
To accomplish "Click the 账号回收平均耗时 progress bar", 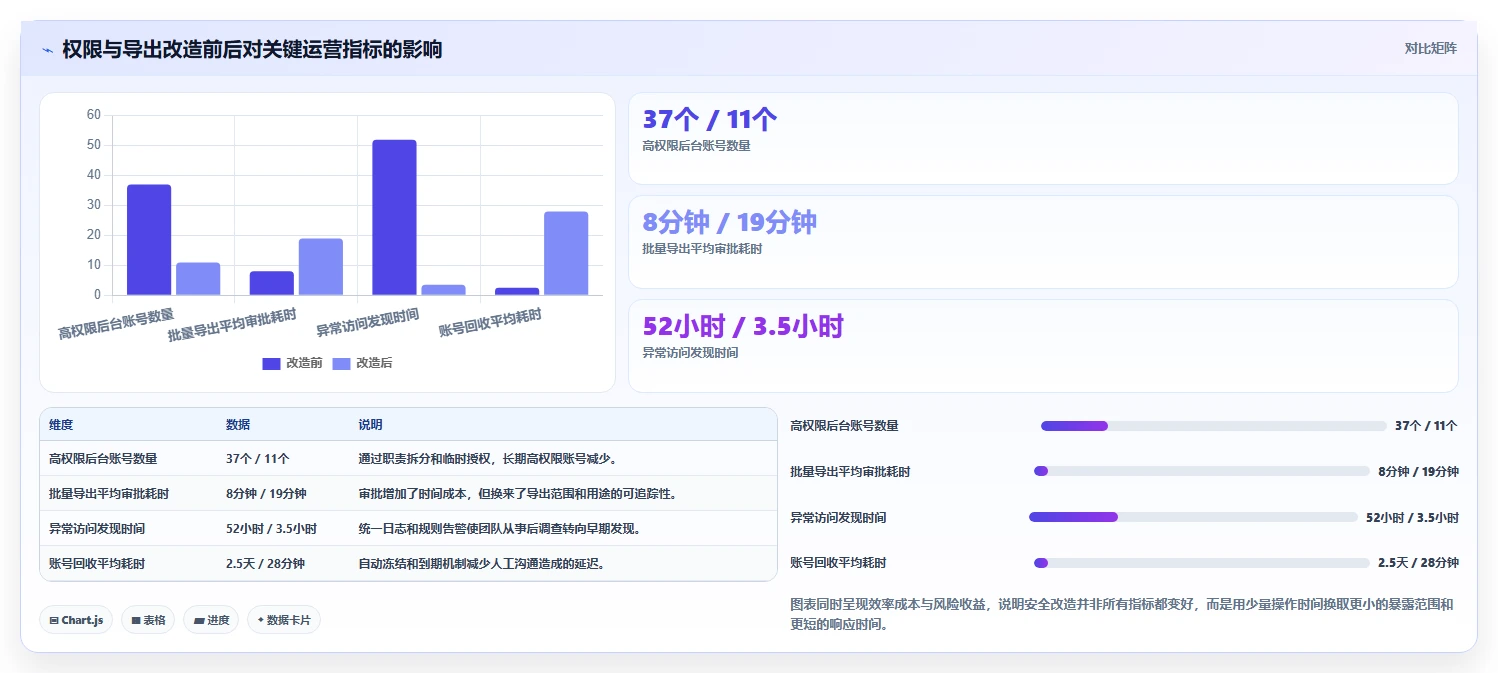I will point(1202,563).
